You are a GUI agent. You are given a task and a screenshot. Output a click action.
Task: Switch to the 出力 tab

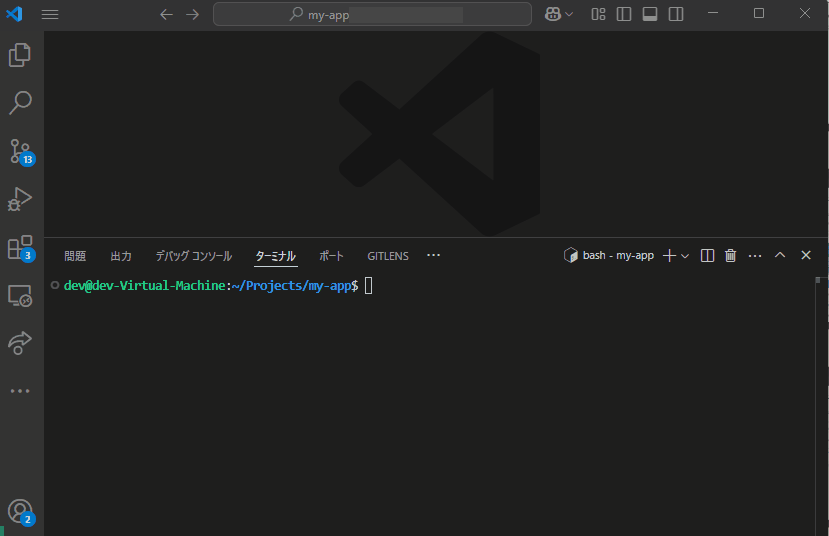pos(121,256)
